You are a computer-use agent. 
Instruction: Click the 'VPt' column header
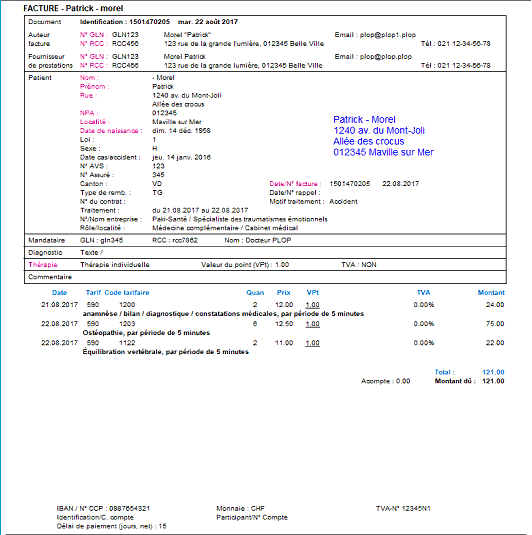[313, 293]
